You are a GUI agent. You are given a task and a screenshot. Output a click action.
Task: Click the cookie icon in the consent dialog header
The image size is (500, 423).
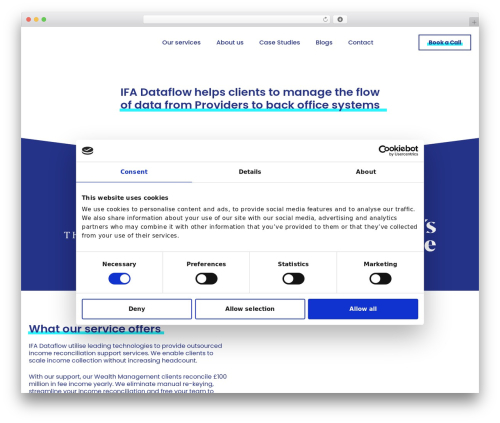(88, 151)
